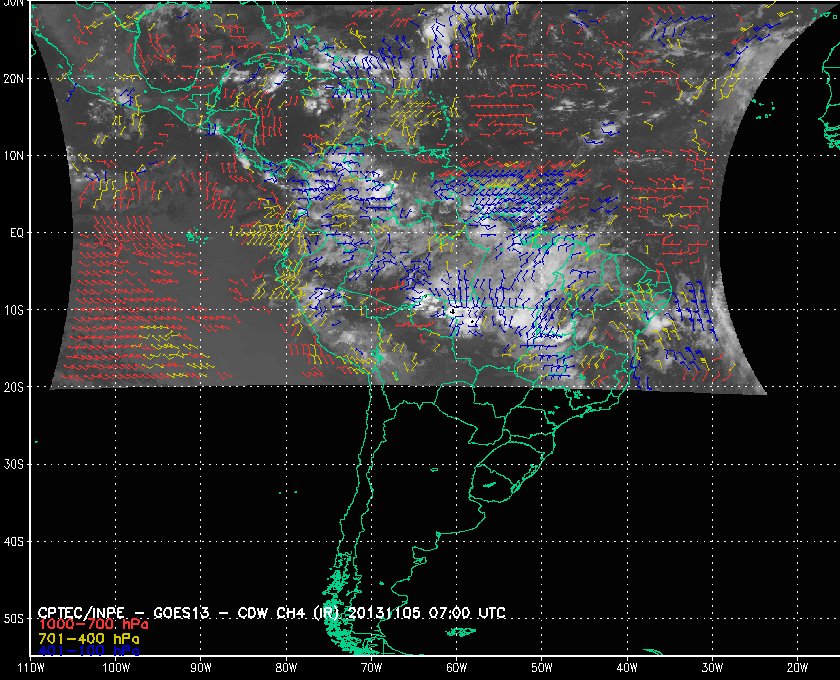Click the 20W longitude label
The image size is (840, 680).
click(797, 668)
